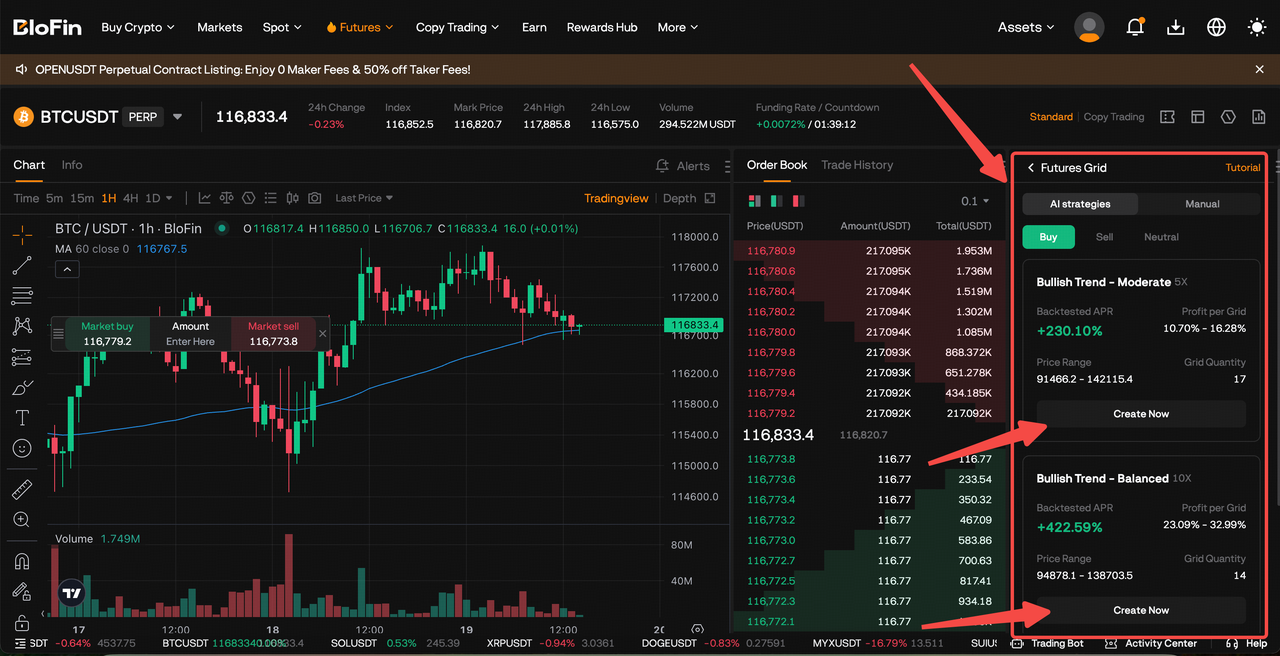
Task: Show both-sides order book view
Action: (x=755, y=202)
